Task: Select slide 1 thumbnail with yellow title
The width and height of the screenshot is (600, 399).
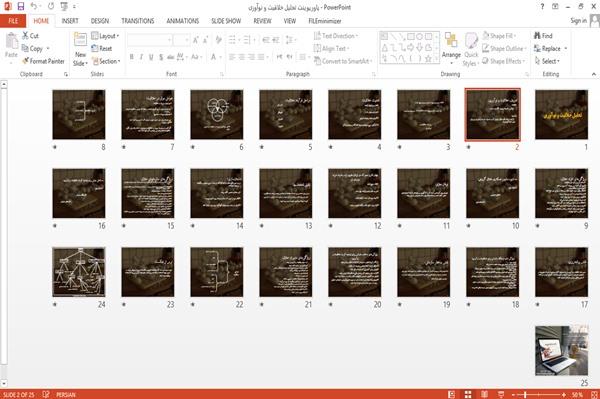Action: (561, 114)
